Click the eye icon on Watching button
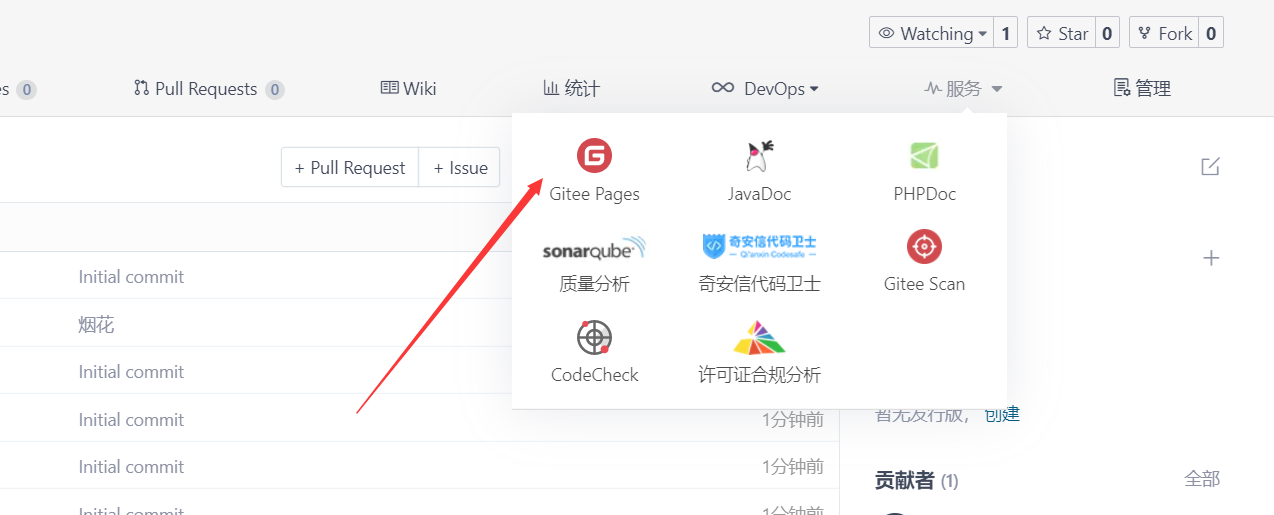 click(886, 34)
